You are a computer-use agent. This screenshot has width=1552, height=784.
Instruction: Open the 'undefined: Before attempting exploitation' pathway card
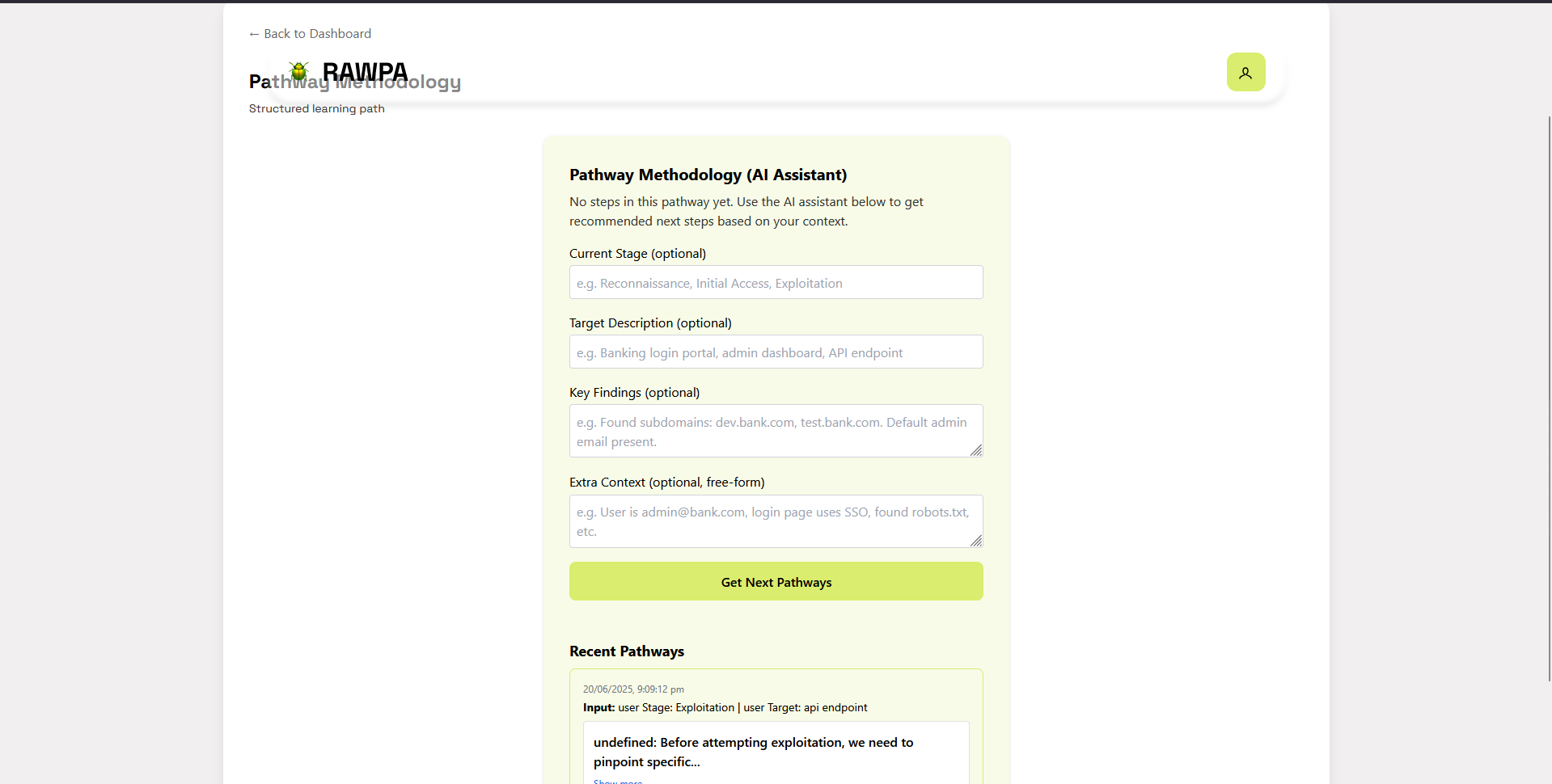click(776, 752)
